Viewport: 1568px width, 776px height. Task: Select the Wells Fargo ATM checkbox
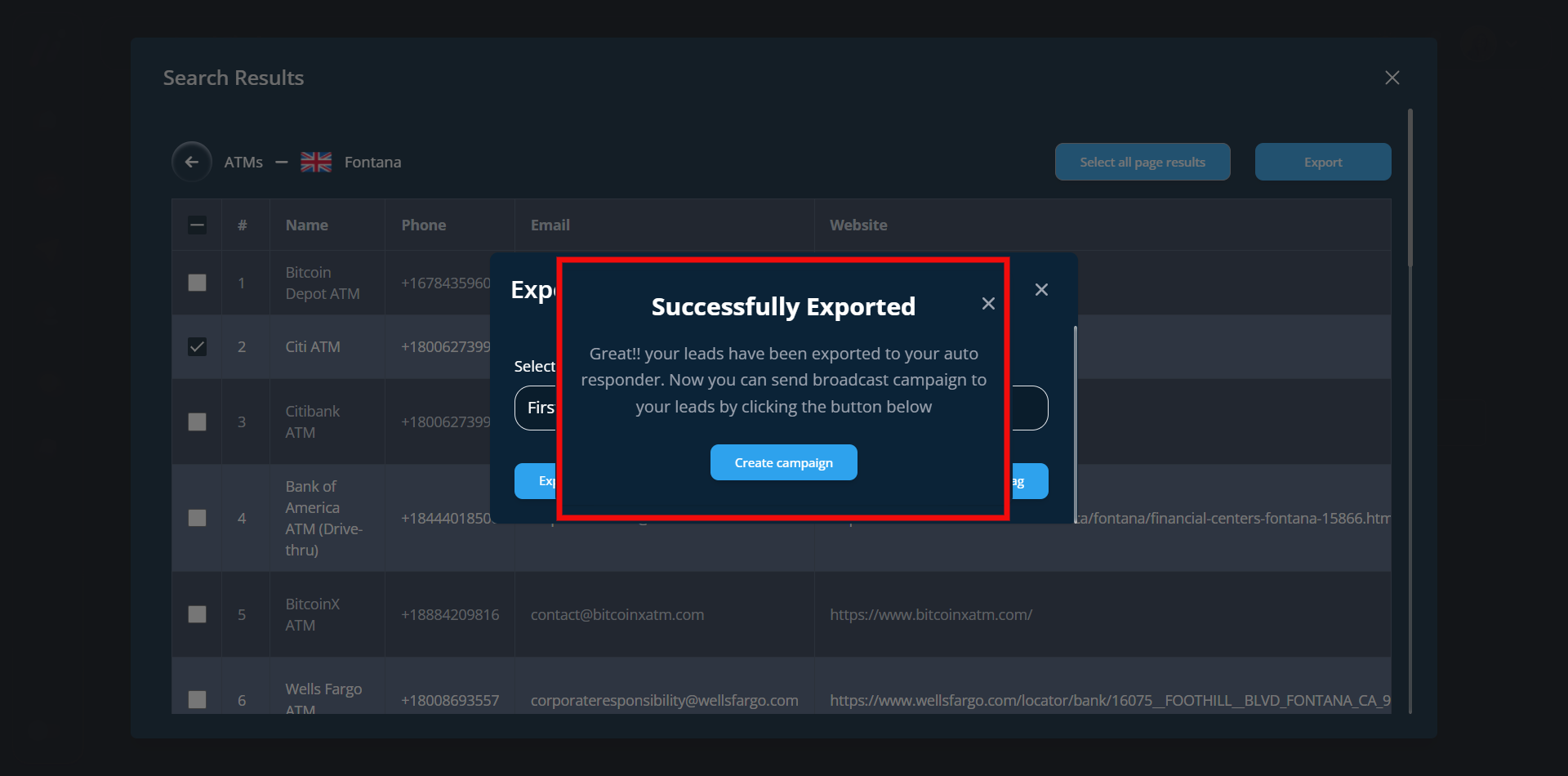pyautogui.click(x=197, y=700)
